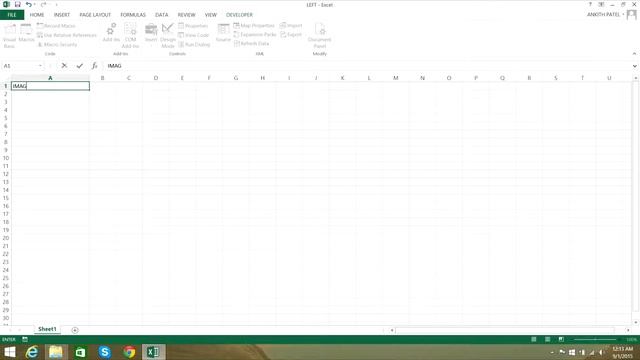Open the XML Source pane
The width and height of the screenshot is (640, 360).
[223, 33]
